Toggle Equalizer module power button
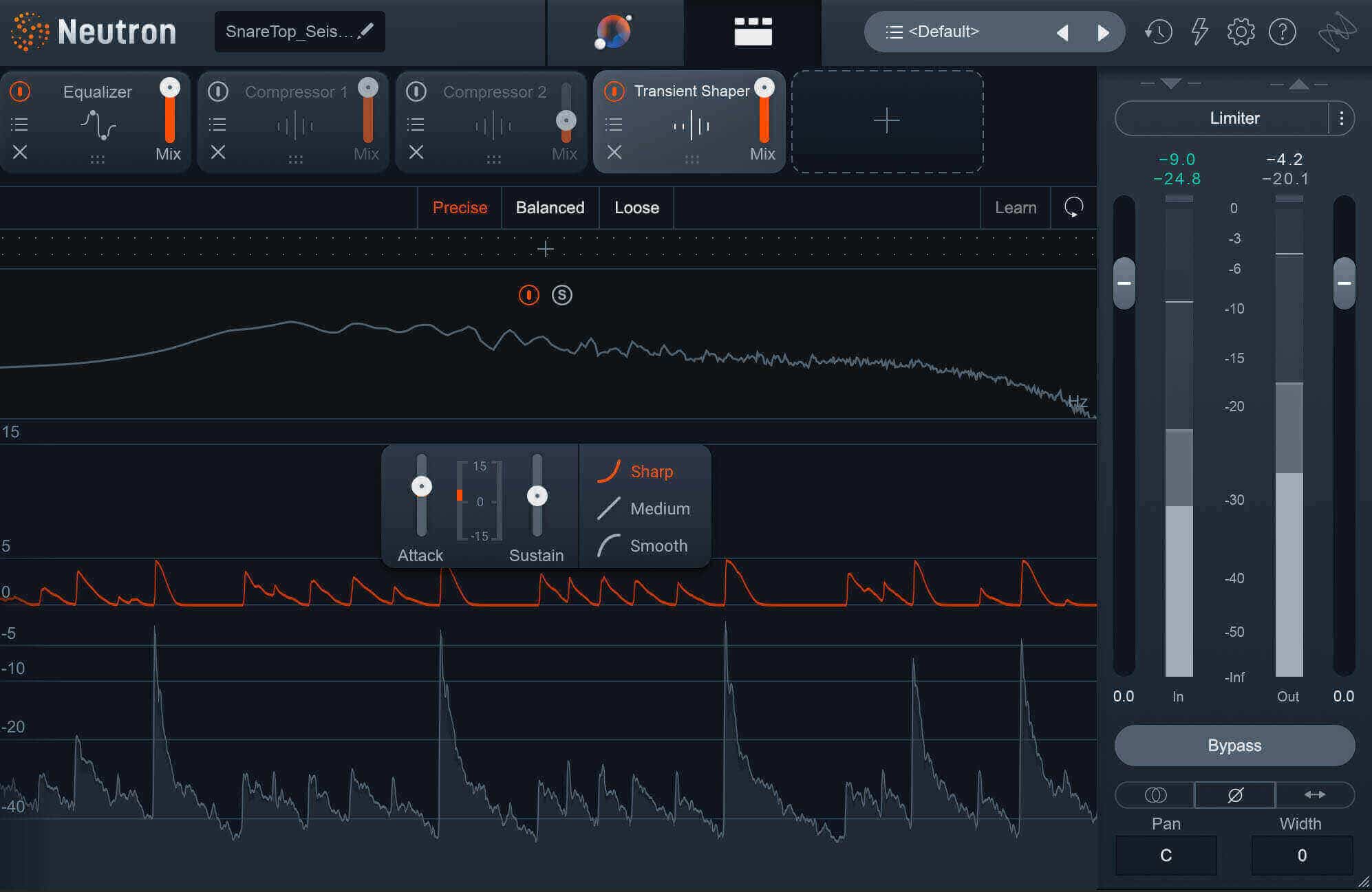Viewport: 1372px width, 892px height. pos(20,91)
